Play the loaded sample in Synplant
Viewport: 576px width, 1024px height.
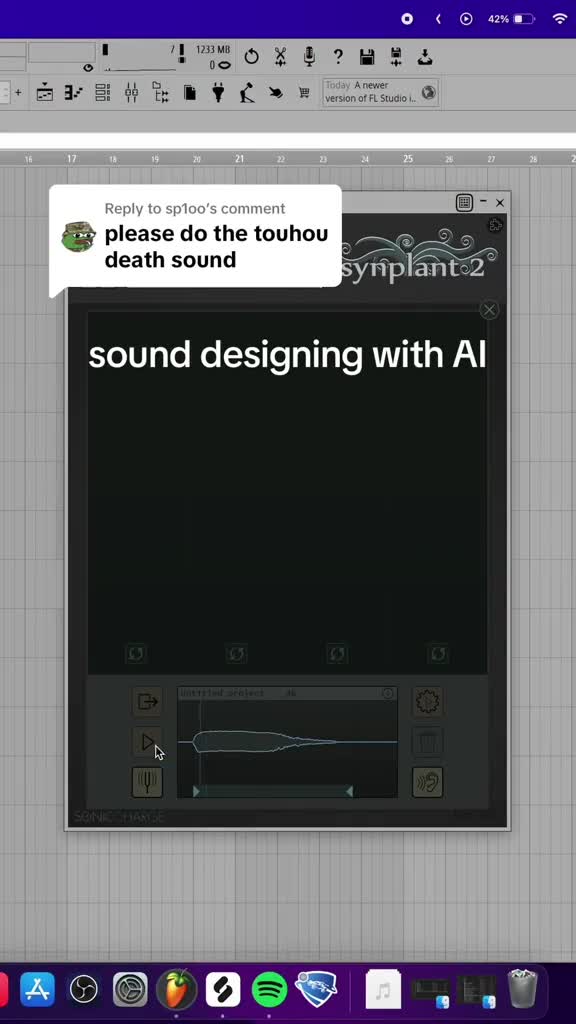click(x=148, y=742)
